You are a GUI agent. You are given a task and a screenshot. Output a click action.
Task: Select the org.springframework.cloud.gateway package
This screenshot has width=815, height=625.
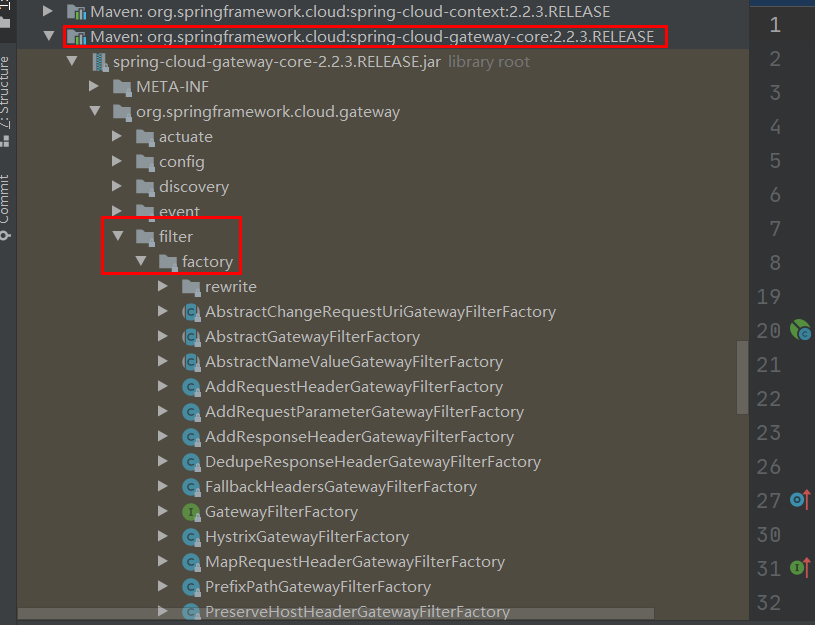268,112
